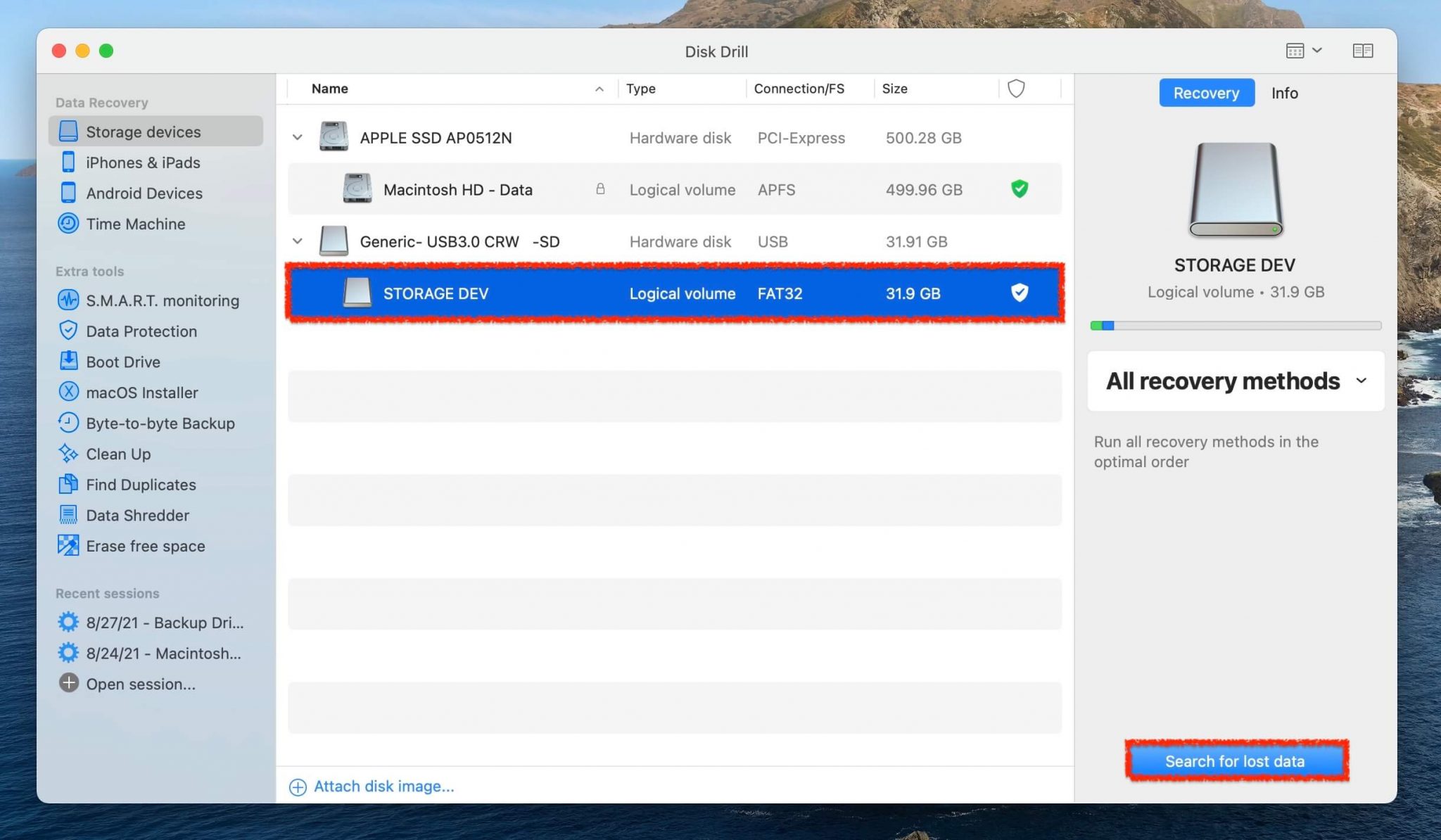Select APPLE SSD AP0512N hardware disk row
The image size is (1441, 840).
pos(674,138)
